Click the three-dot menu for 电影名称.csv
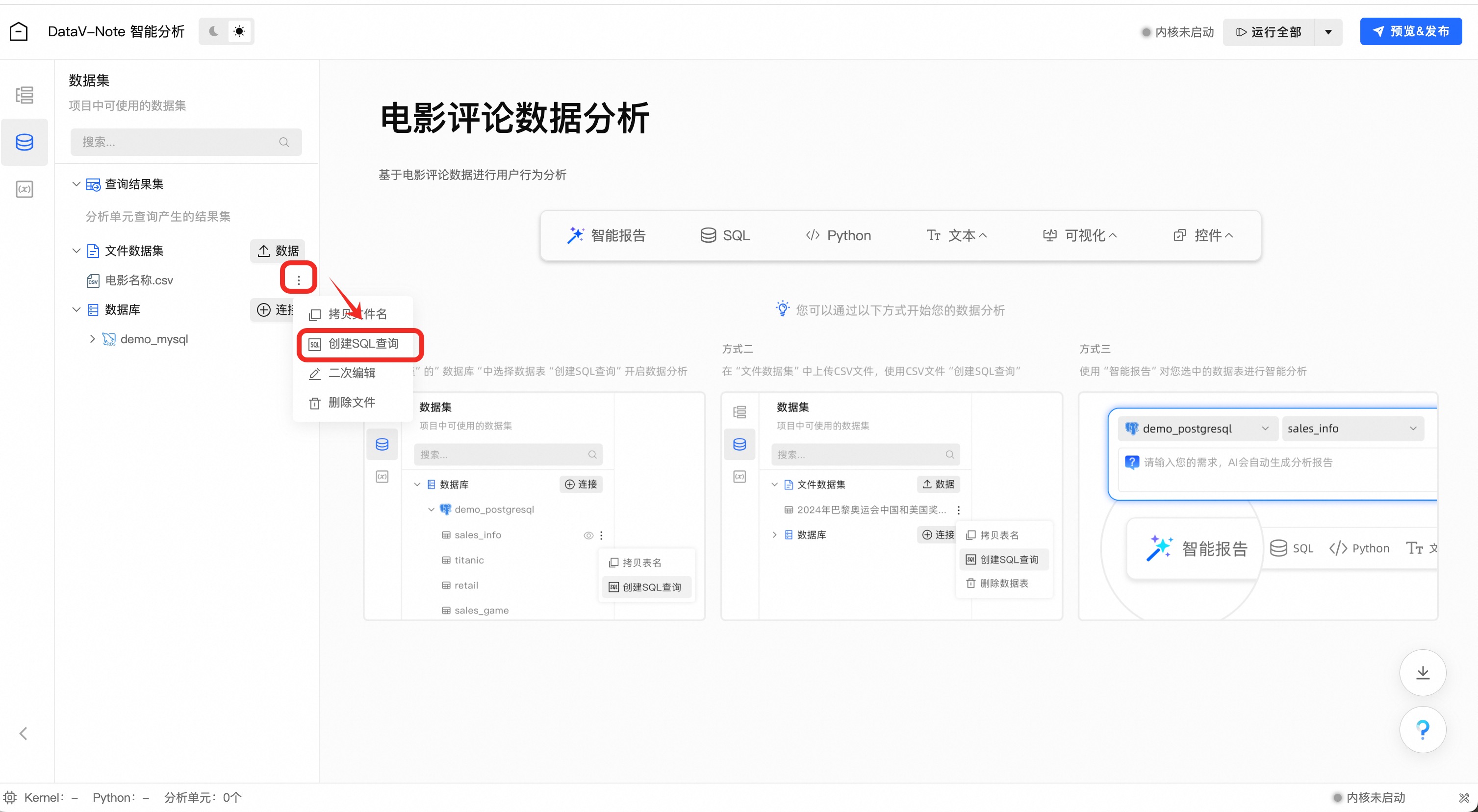This screenshot has height=812, width=1478. pos(298,280)
